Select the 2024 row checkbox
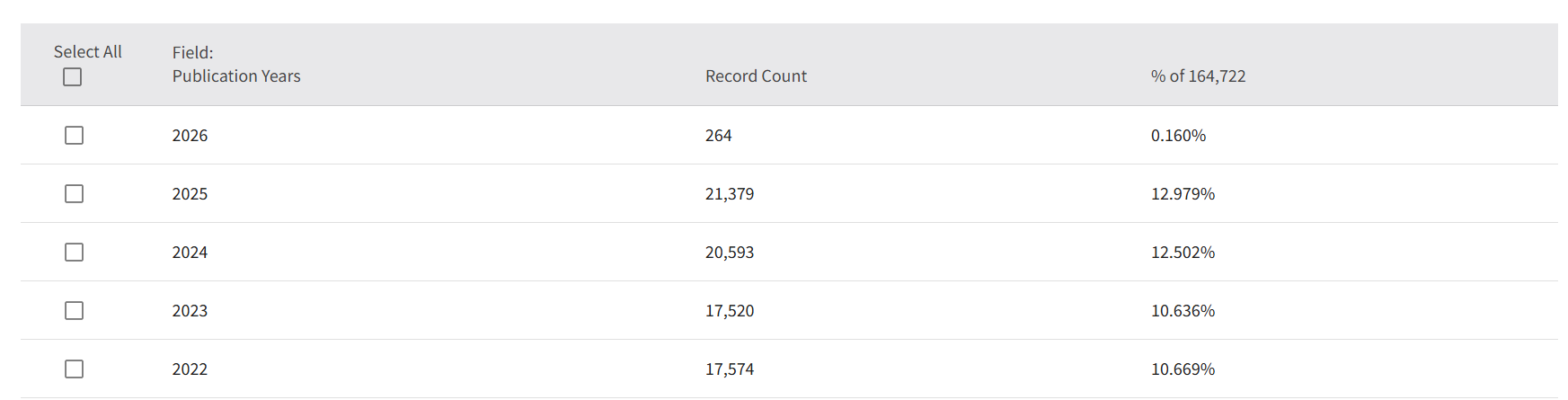Viewport: 1568px width, 400px height. coord(75,253)
